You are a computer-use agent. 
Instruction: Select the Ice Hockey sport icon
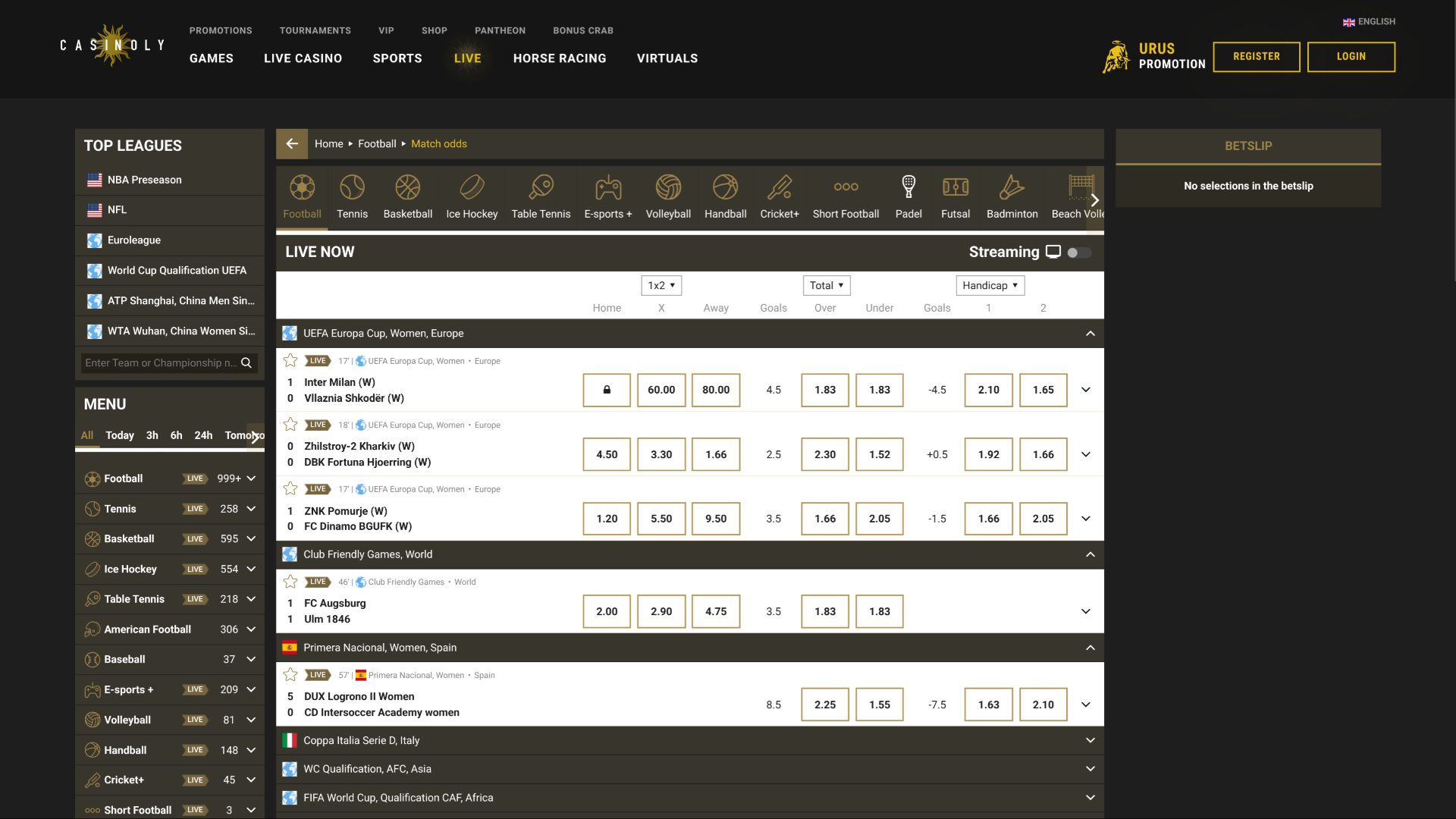pos(472,196)
